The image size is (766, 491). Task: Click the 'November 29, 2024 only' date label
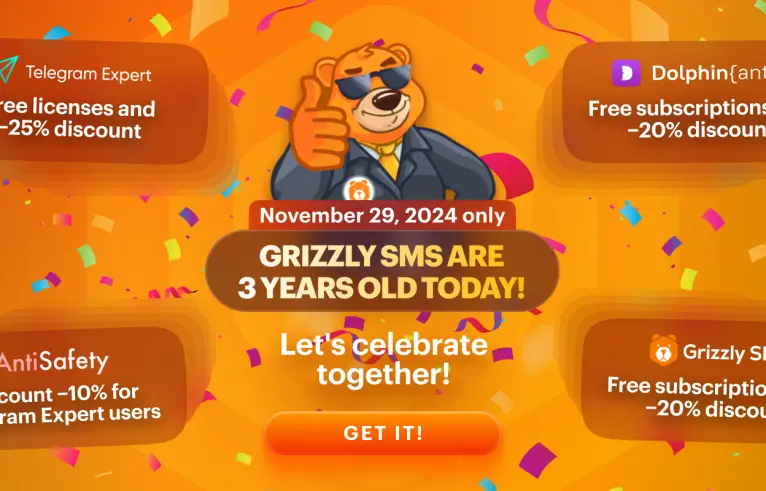[382, 215]
